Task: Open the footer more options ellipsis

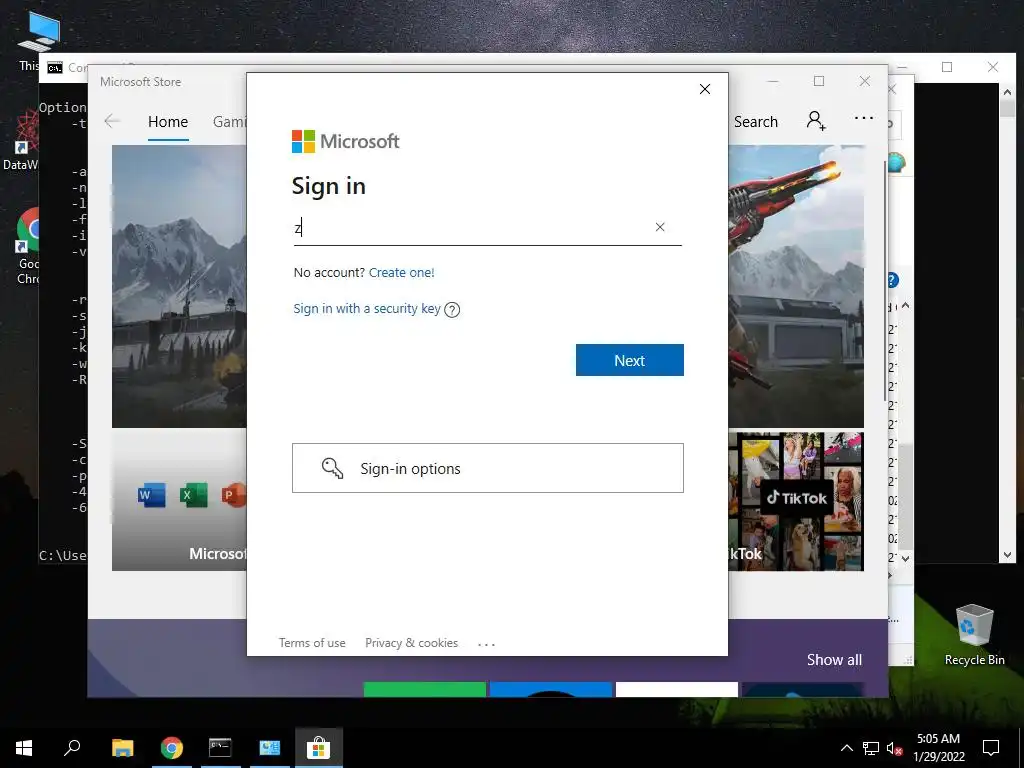Action: pos(487,644)
